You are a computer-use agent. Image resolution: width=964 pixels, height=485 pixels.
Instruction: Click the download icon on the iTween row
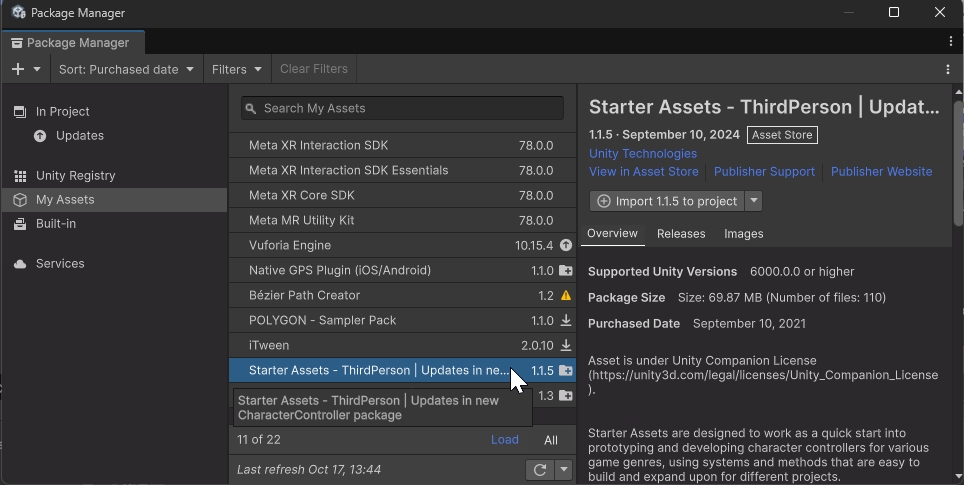pyautogui.click(x=566, y=345)
